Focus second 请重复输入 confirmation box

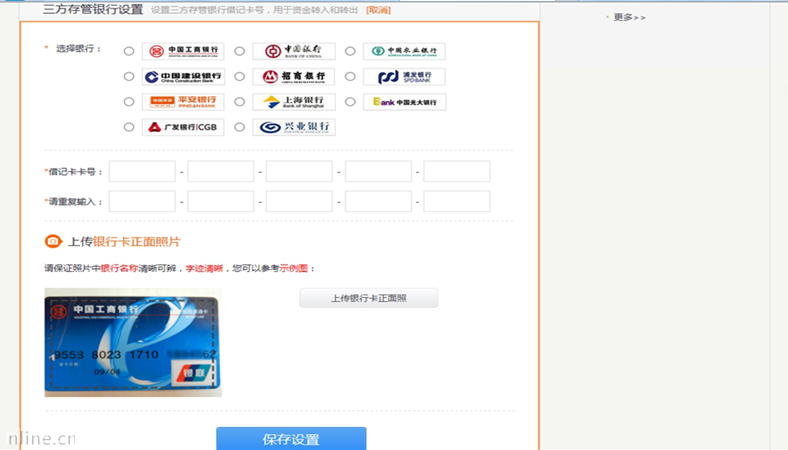221,201
